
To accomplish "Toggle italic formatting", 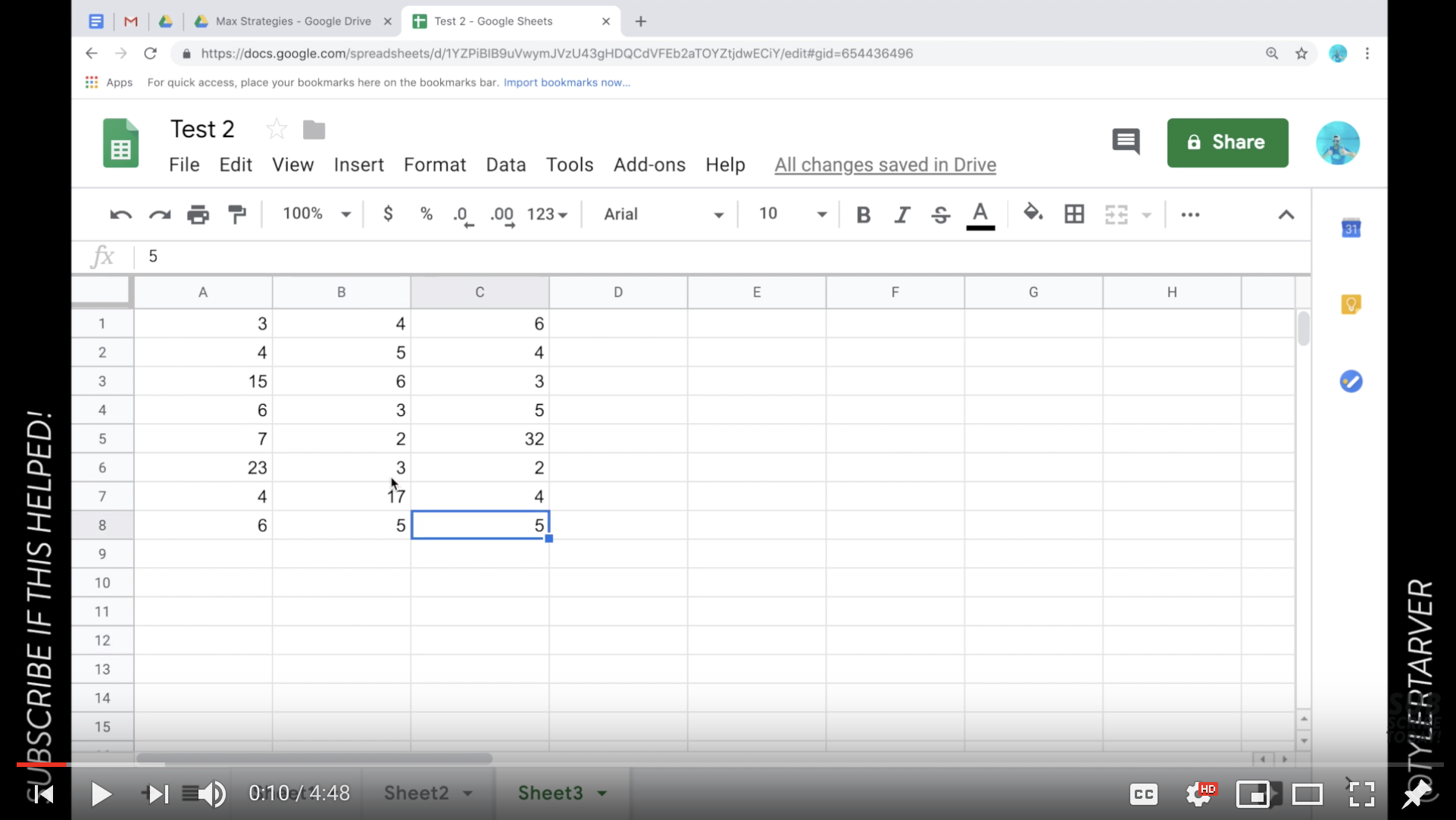I will [901, 214].
